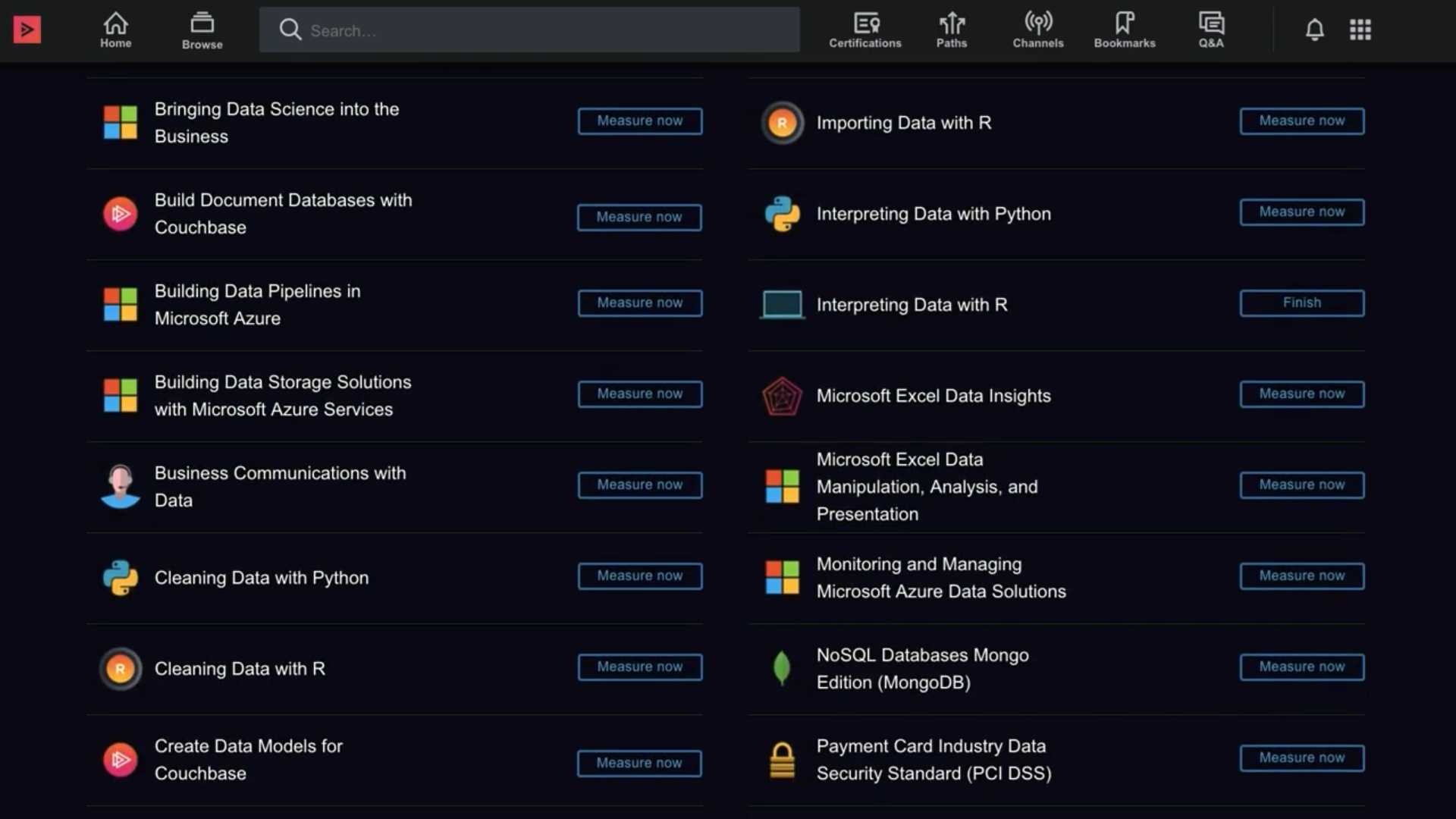Open Certifications section
The width and height of the screenshot is (1456, 819).
pos(865,30)
